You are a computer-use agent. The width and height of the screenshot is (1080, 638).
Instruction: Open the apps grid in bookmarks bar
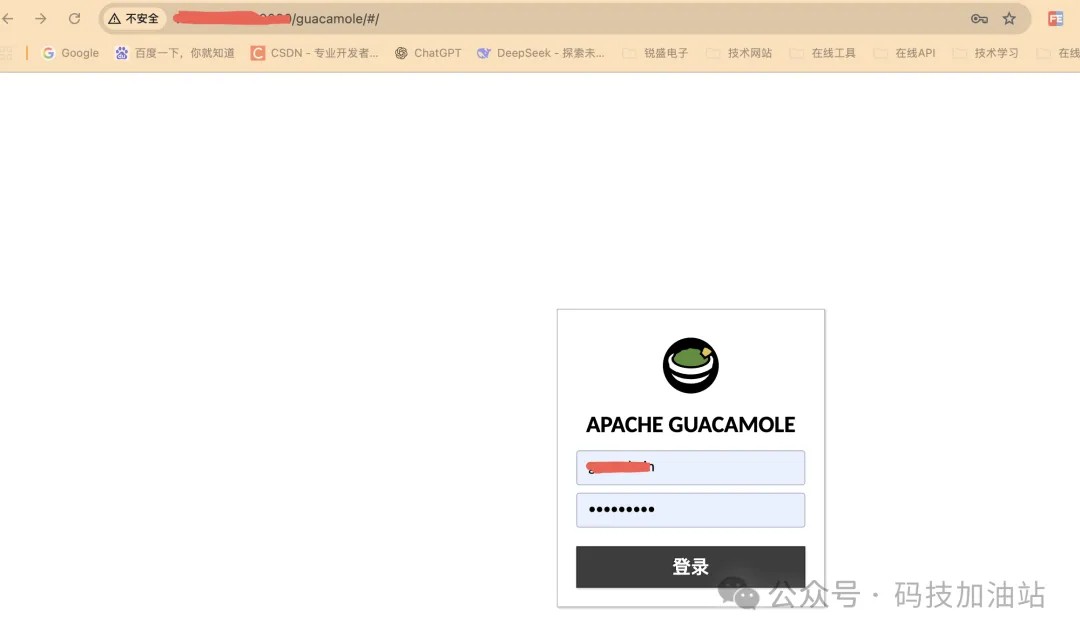coord(6,53)
